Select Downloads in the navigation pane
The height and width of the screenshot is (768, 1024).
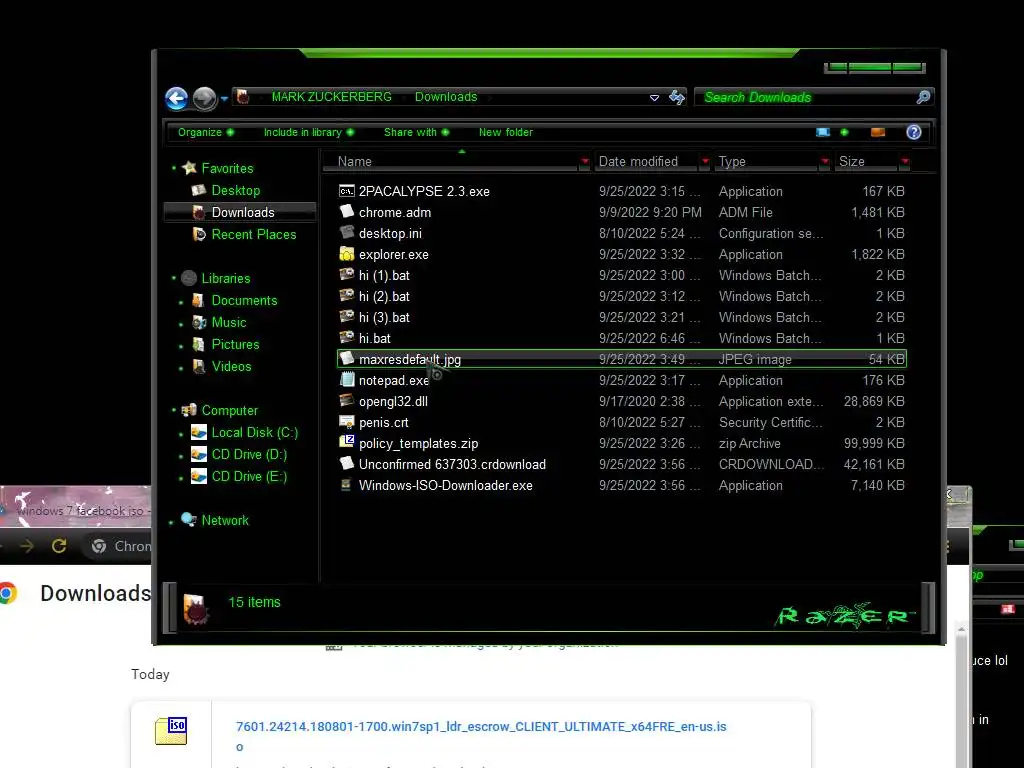pyautogui.click(x=242, y=212)
